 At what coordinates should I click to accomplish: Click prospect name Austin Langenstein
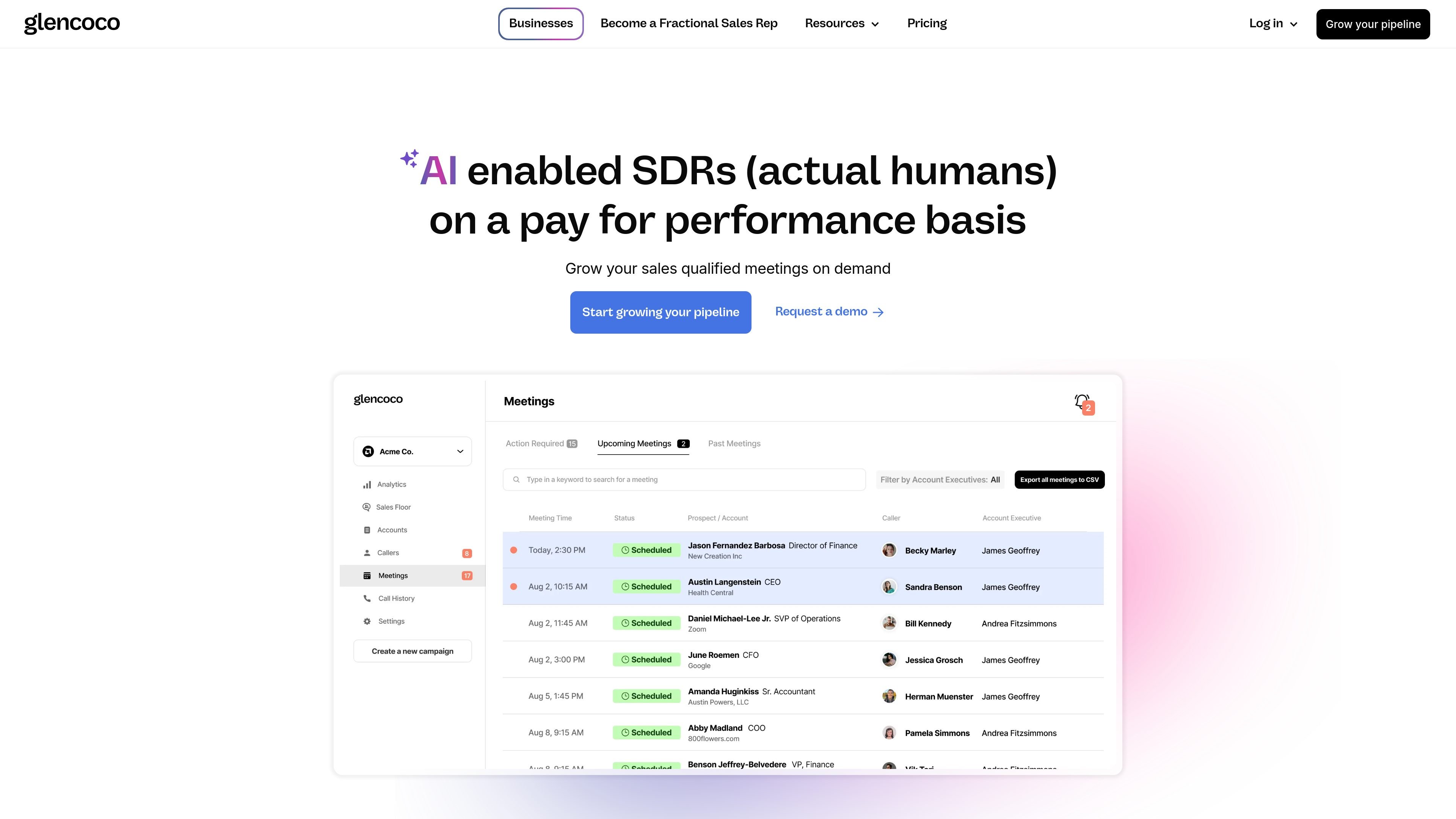click(x=724, y=582)
